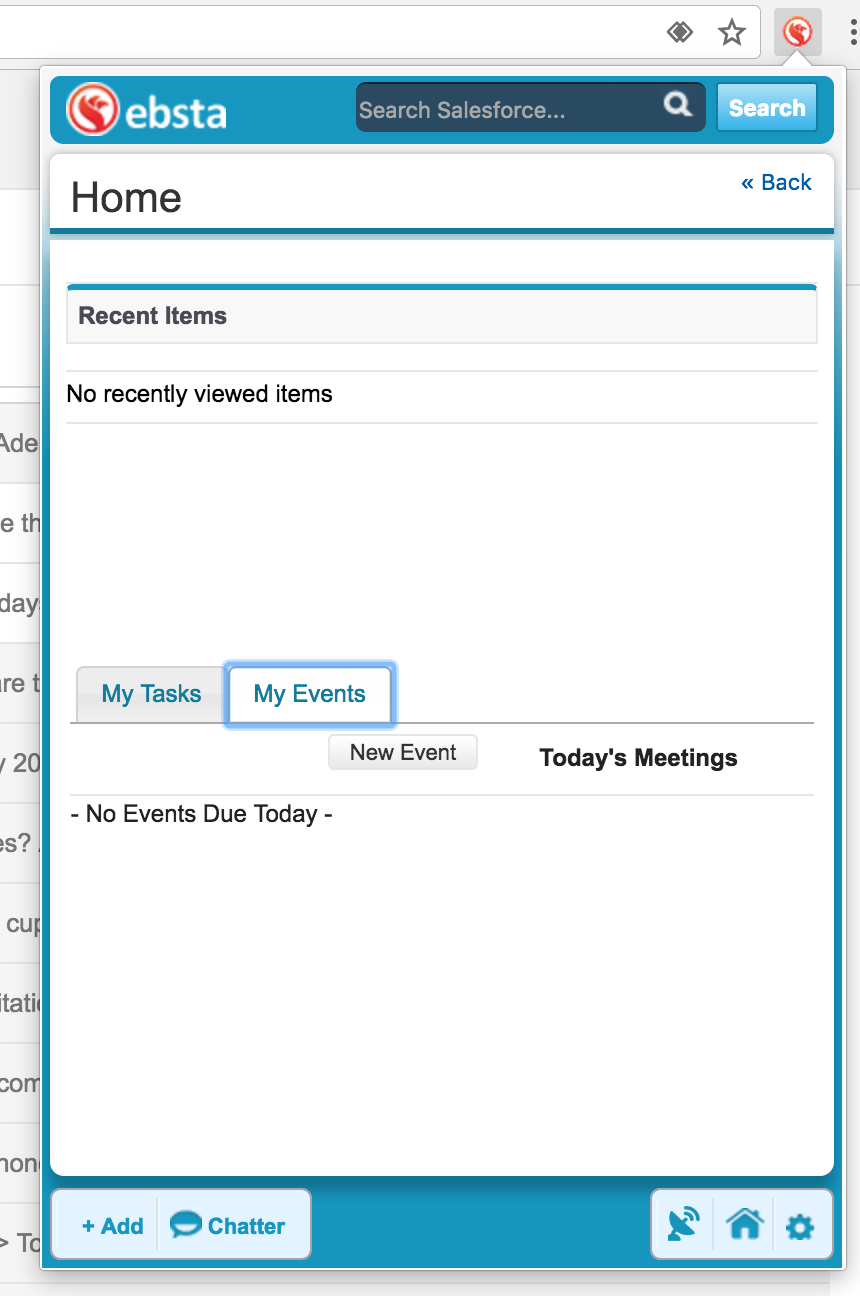
Task: Click the bookmark star icon
Action: 732,33
